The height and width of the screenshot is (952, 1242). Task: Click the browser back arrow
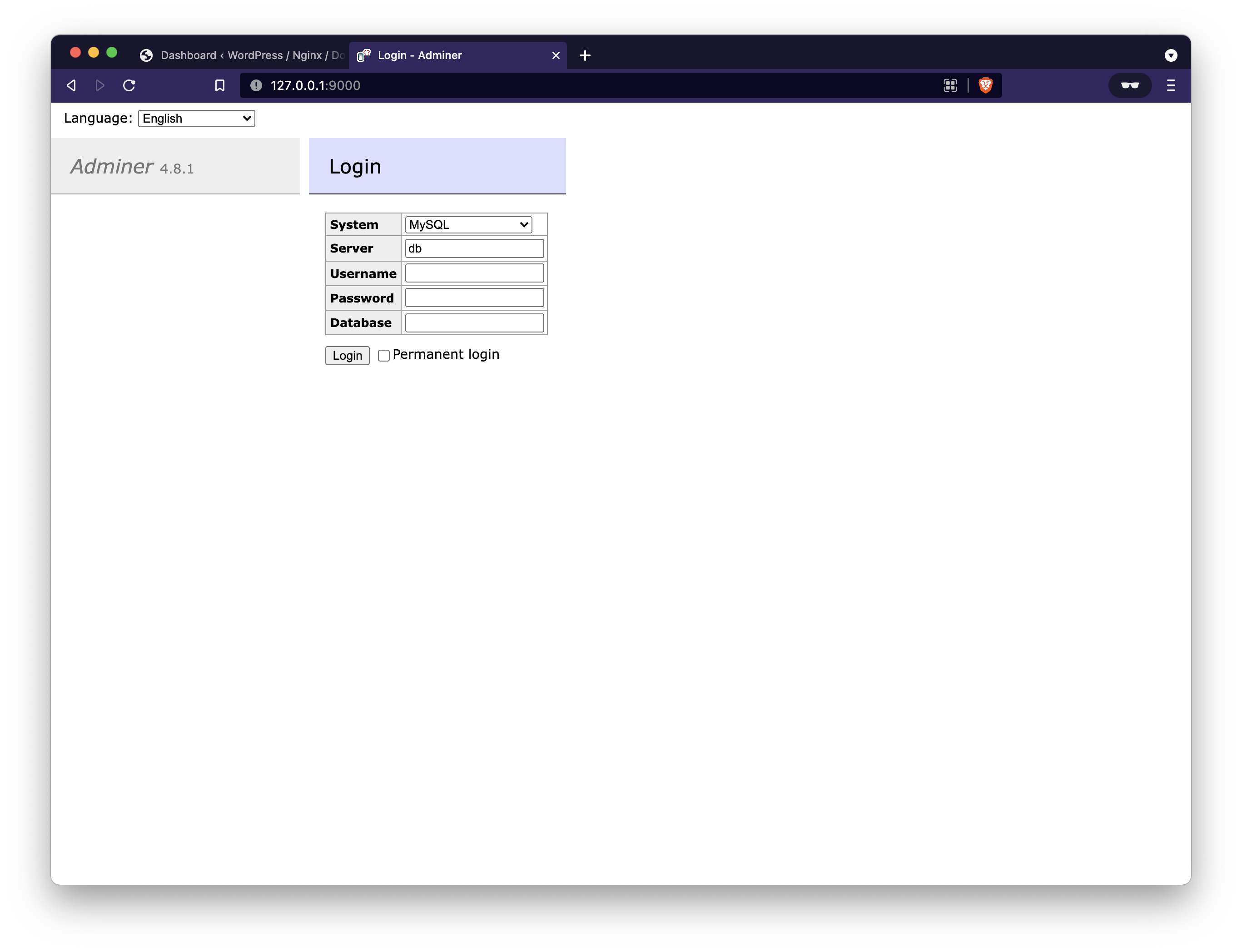(71, 85)
